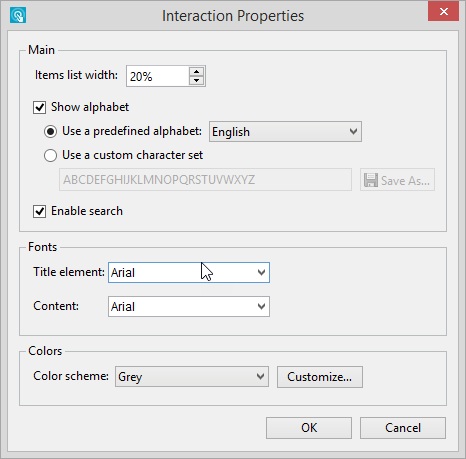
Task: Open the Content font dropdown
Action: 189,306
